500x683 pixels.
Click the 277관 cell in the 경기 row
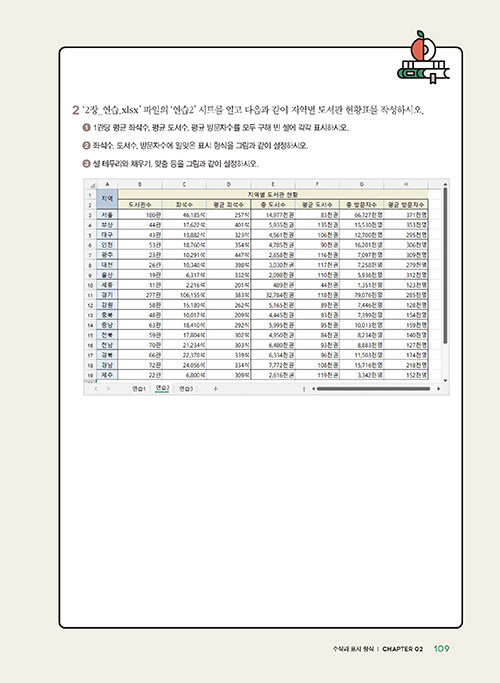[140, 295]
